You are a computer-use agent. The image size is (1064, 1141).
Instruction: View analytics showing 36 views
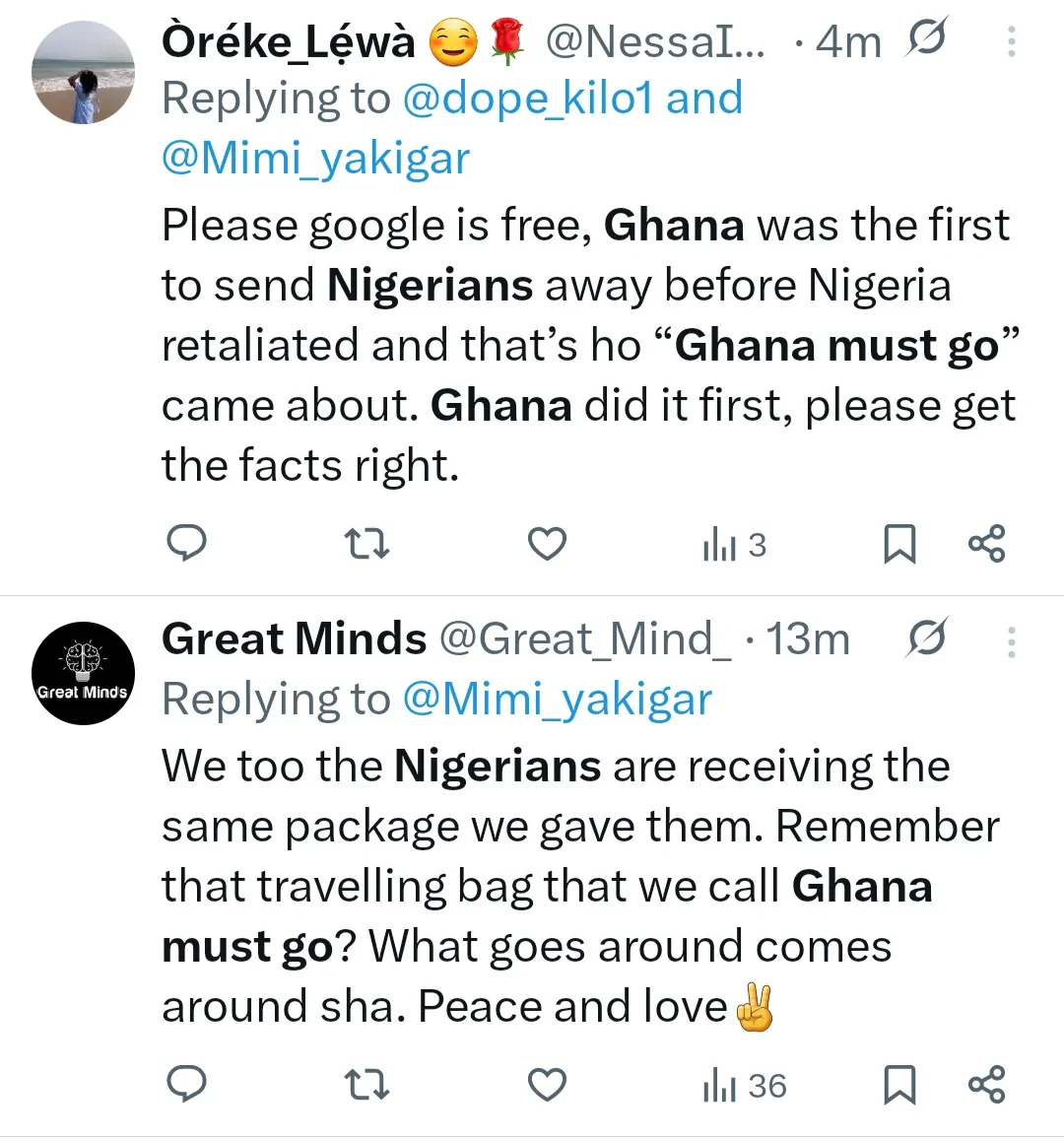[744, 1085]
